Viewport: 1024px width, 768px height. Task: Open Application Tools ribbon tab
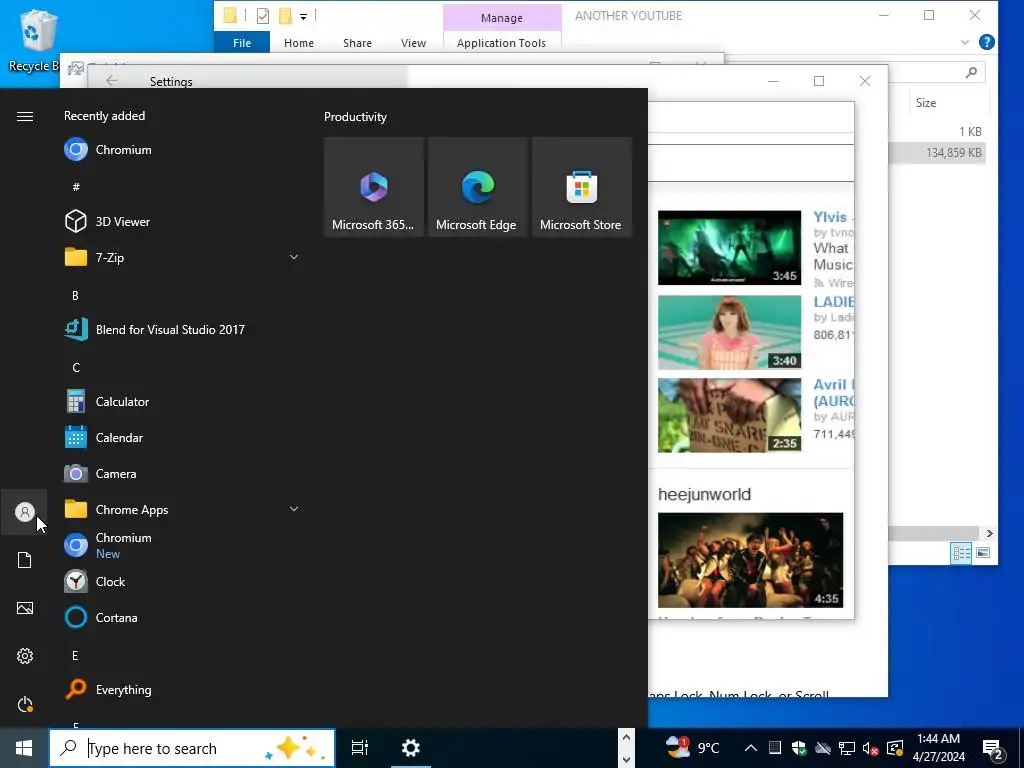(x=501, y=42)
